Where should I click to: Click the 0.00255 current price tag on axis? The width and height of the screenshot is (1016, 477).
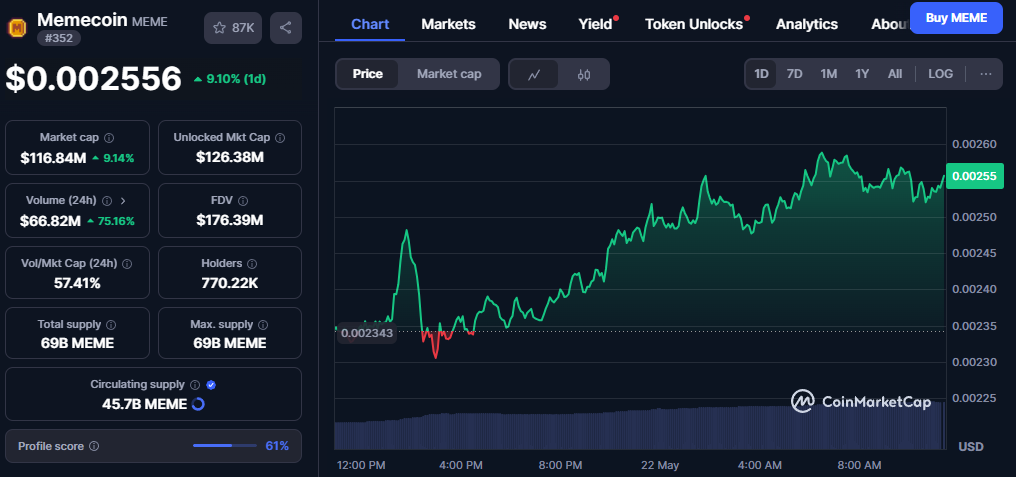[975, 176]
